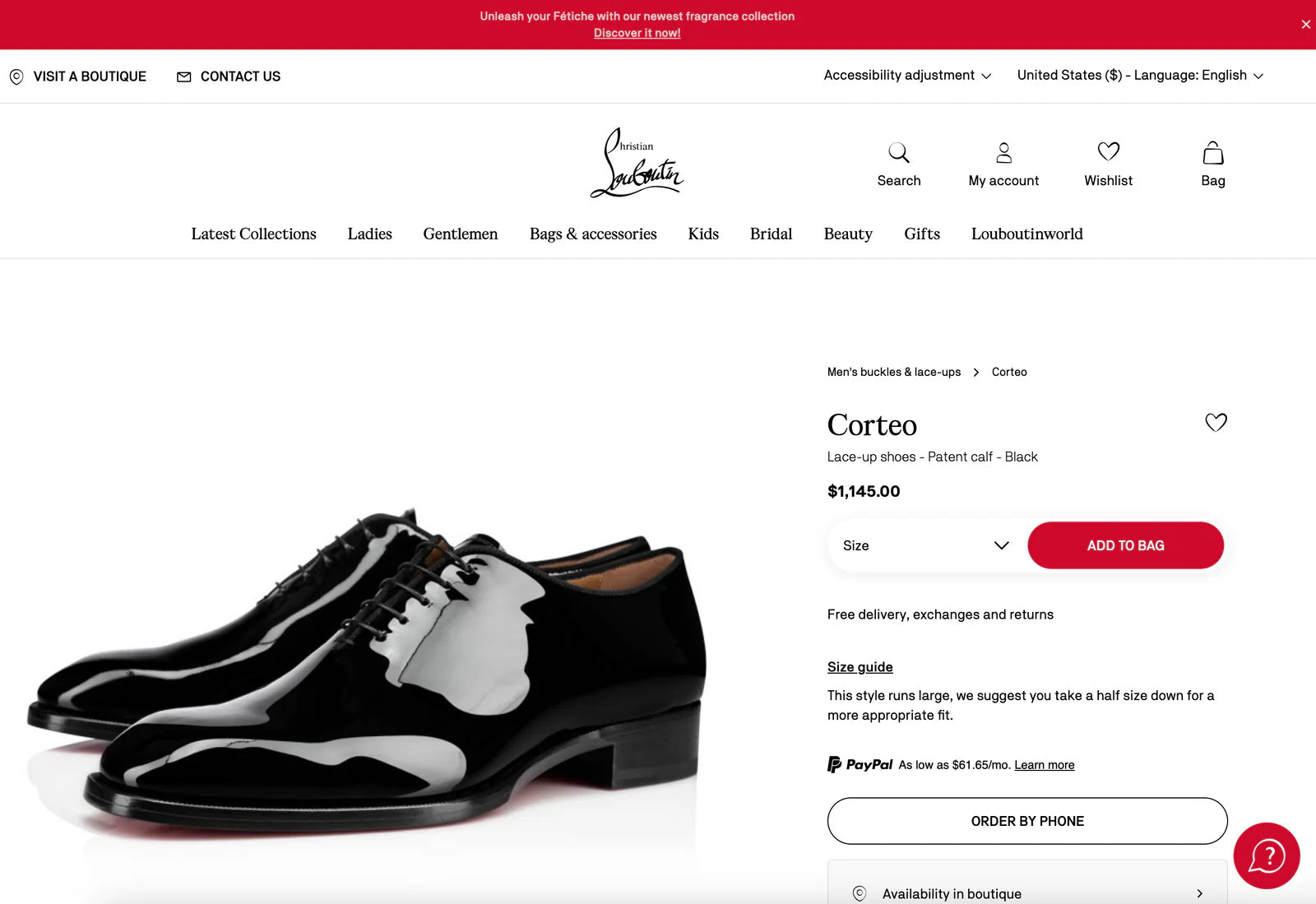Click the ADD TO BAG button
The image size is (1316, 904).
pyautogui.click(x=1125, y=545)
